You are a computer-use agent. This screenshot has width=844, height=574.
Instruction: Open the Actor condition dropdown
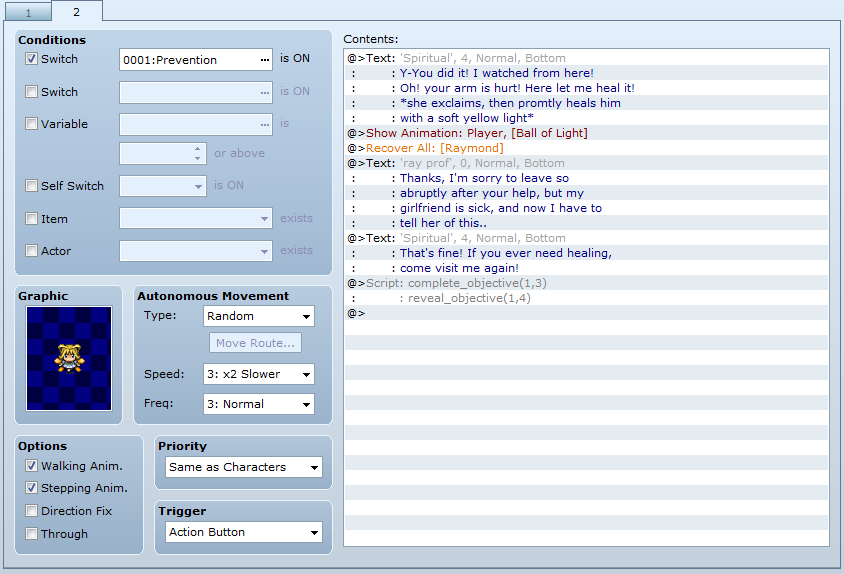196,251
